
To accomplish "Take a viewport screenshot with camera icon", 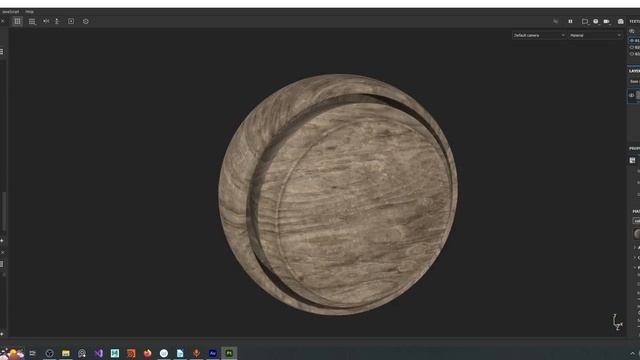I will 620,21.
